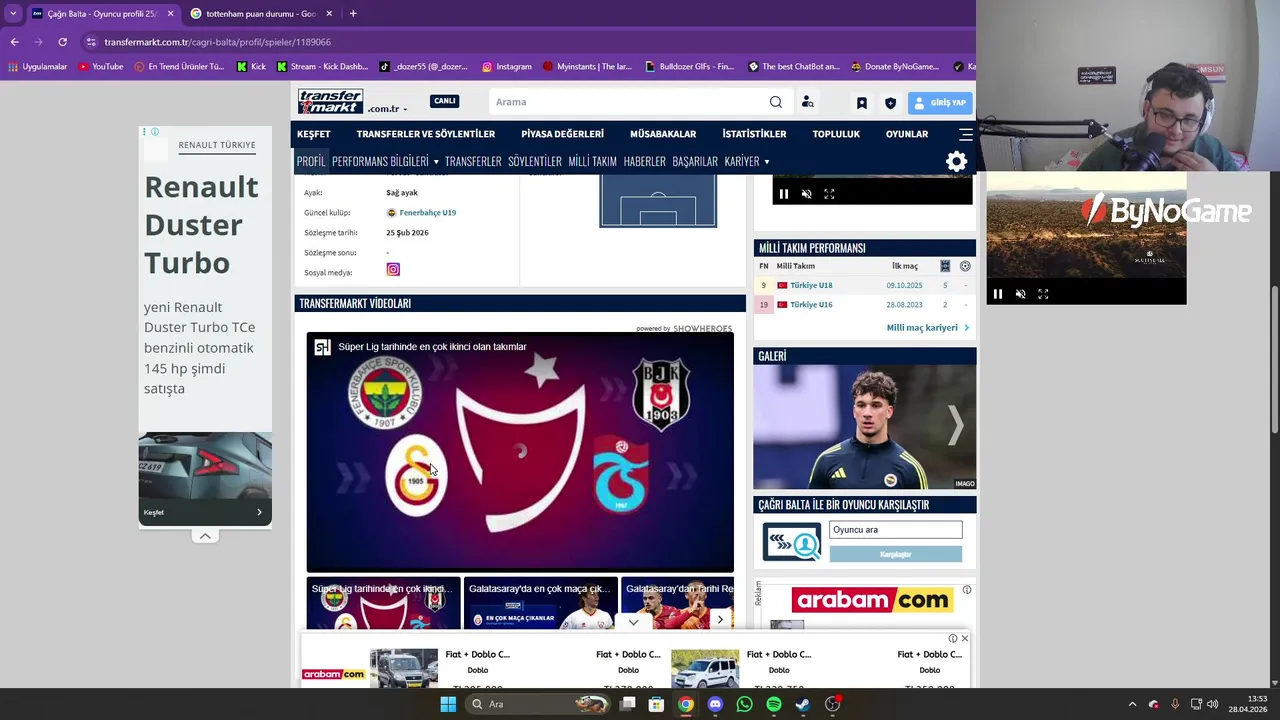This screenshot has width=1280, height=720.
Task: Open the player's Instagram social media icon
Action: pos(393,269)
